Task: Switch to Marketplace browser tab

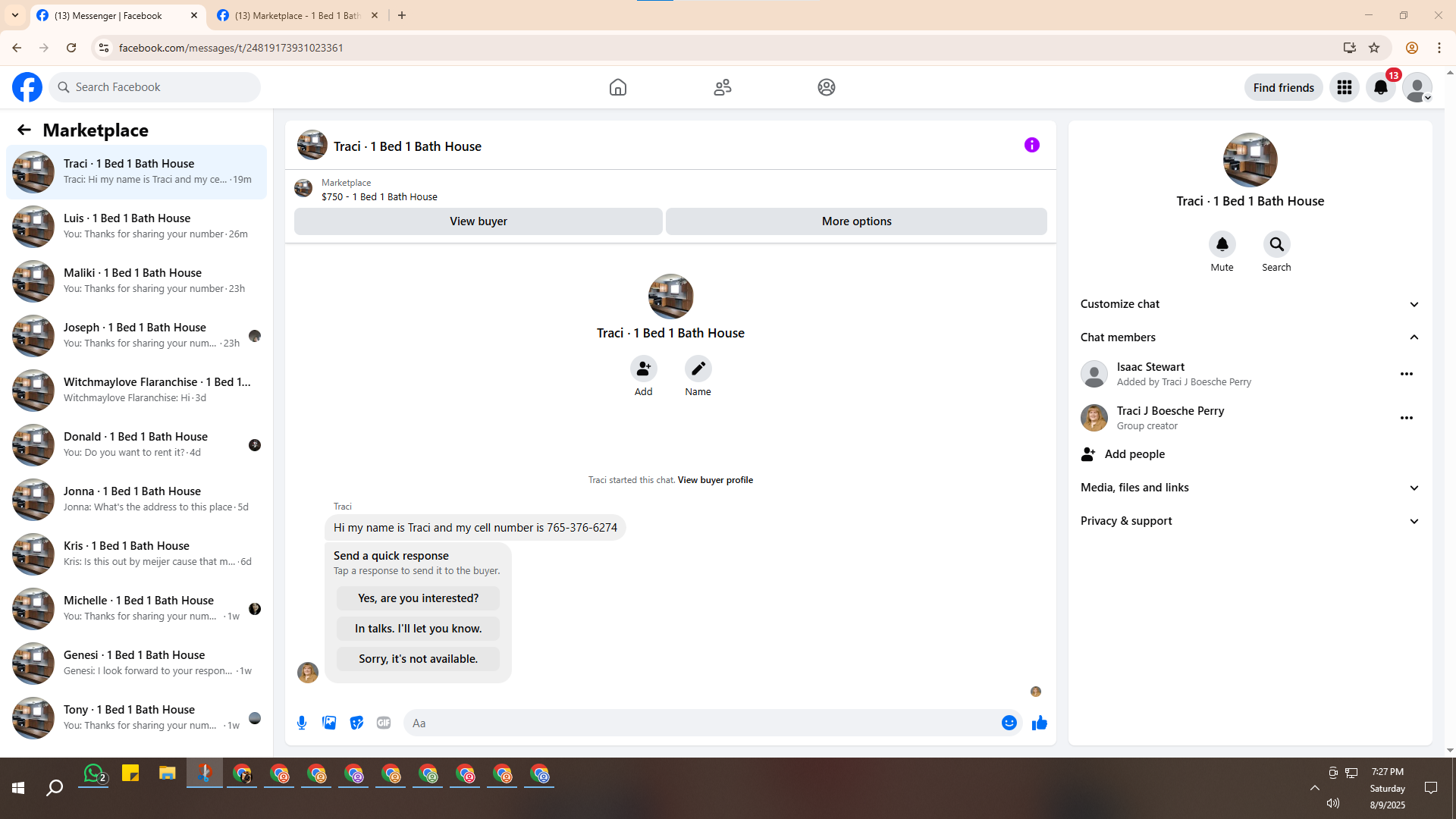Action: point(297,15)
